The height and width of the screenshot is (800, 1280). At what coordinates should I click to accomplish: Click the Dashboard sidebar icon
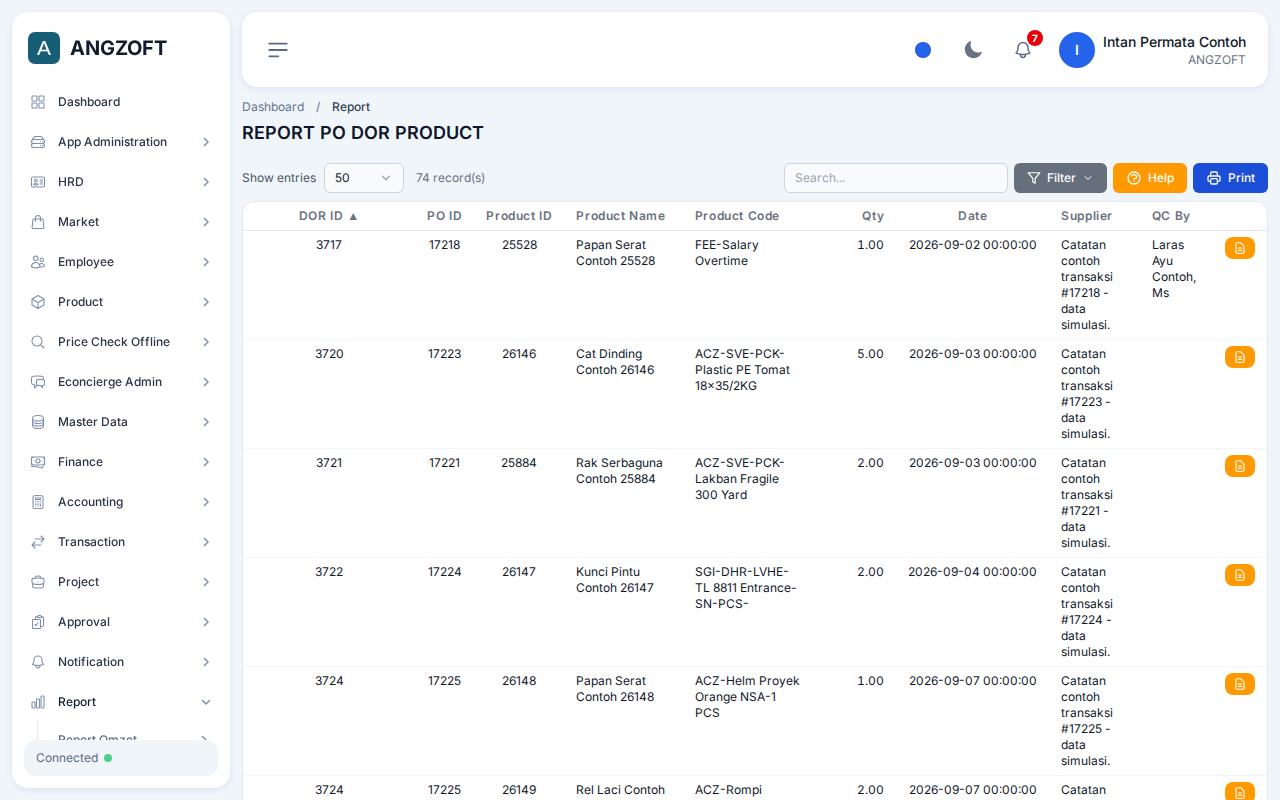(x=38, y=102)
